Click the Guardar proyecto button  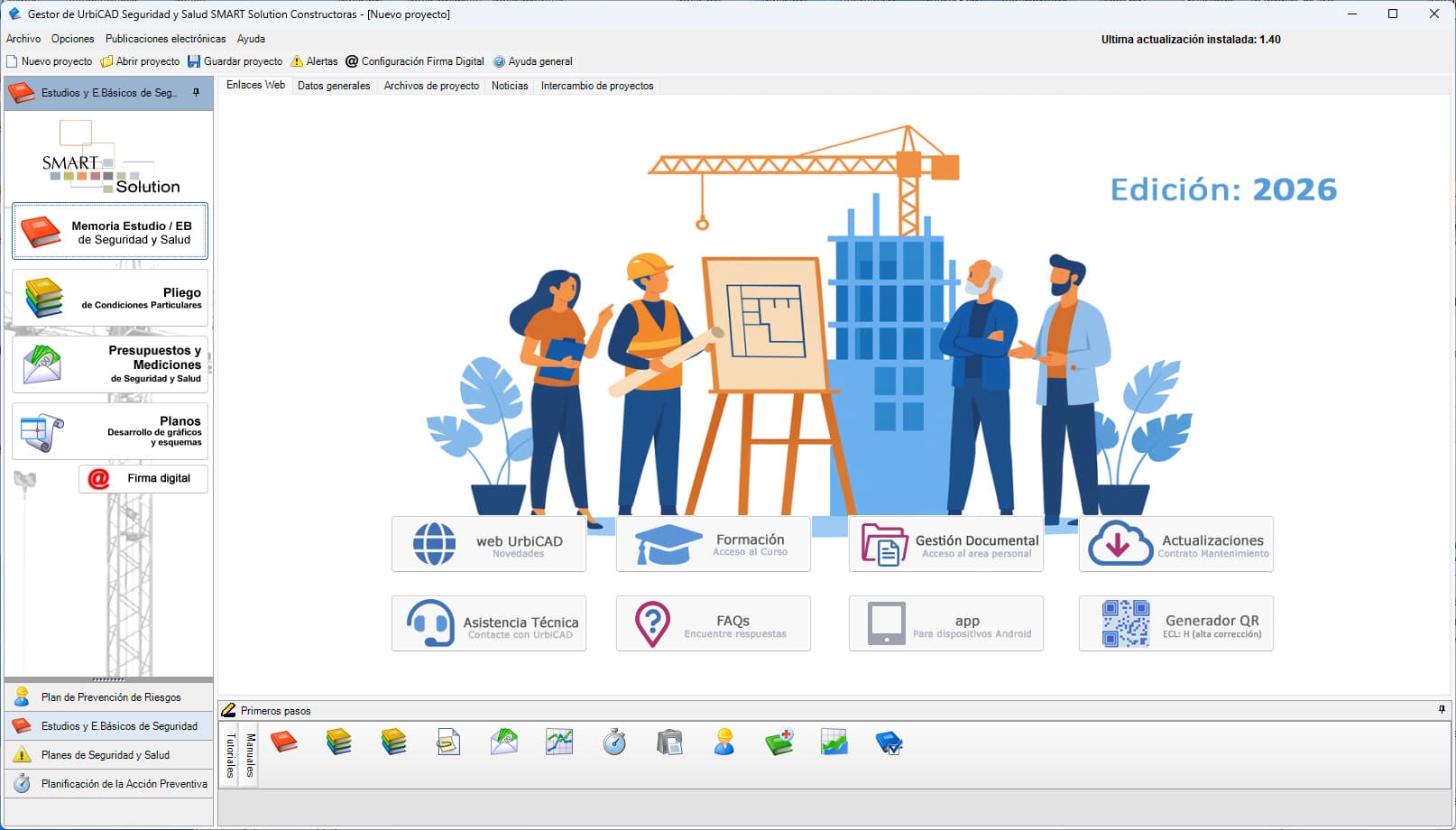tap(235, 61)
